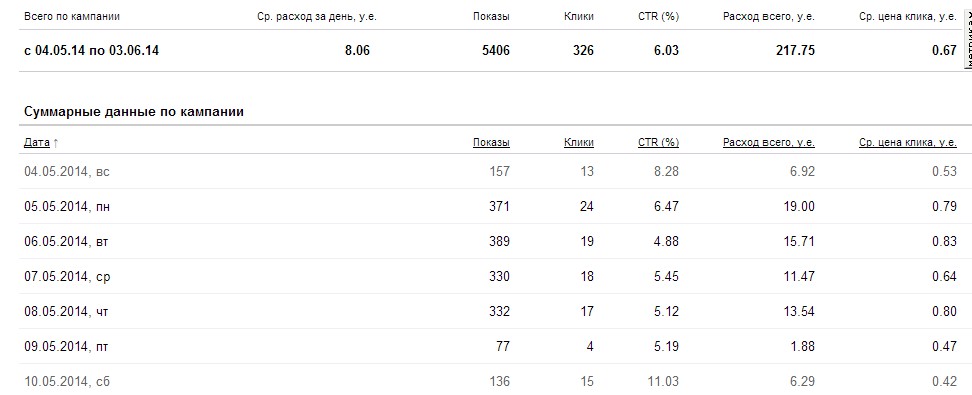Screen dimensions: 972x395
Task: Click total impressions value 5406
Action: [x=496, y=51]
